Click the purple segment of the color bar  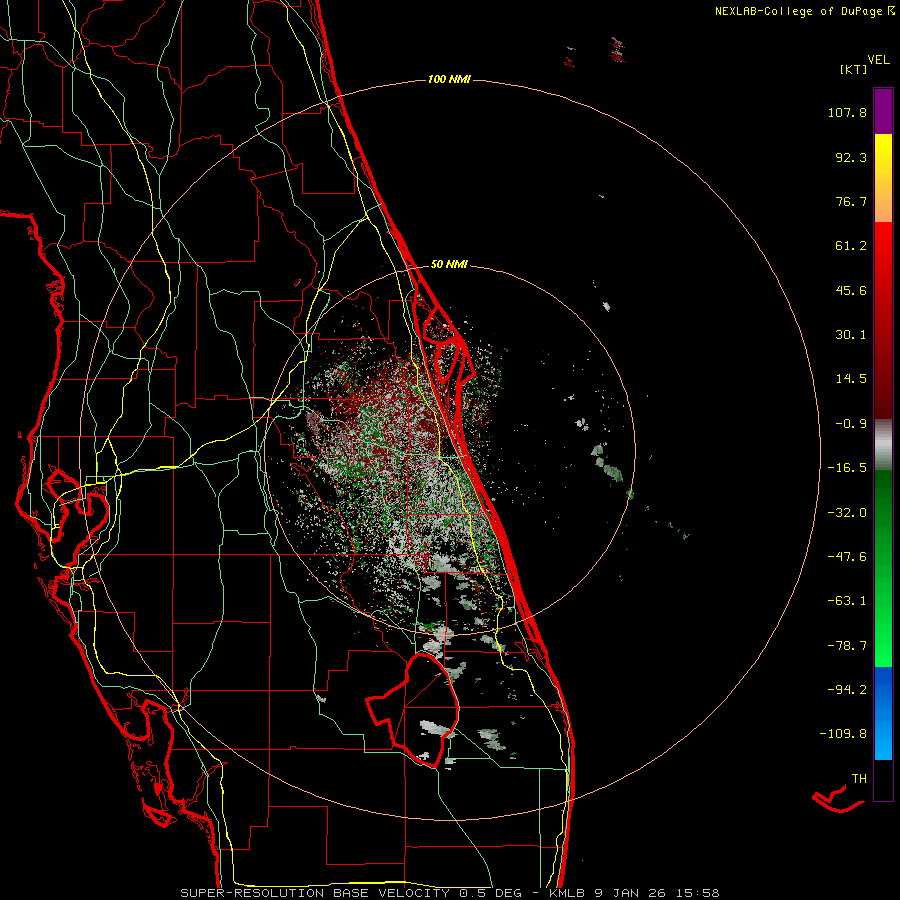click(x=883, y=111)
